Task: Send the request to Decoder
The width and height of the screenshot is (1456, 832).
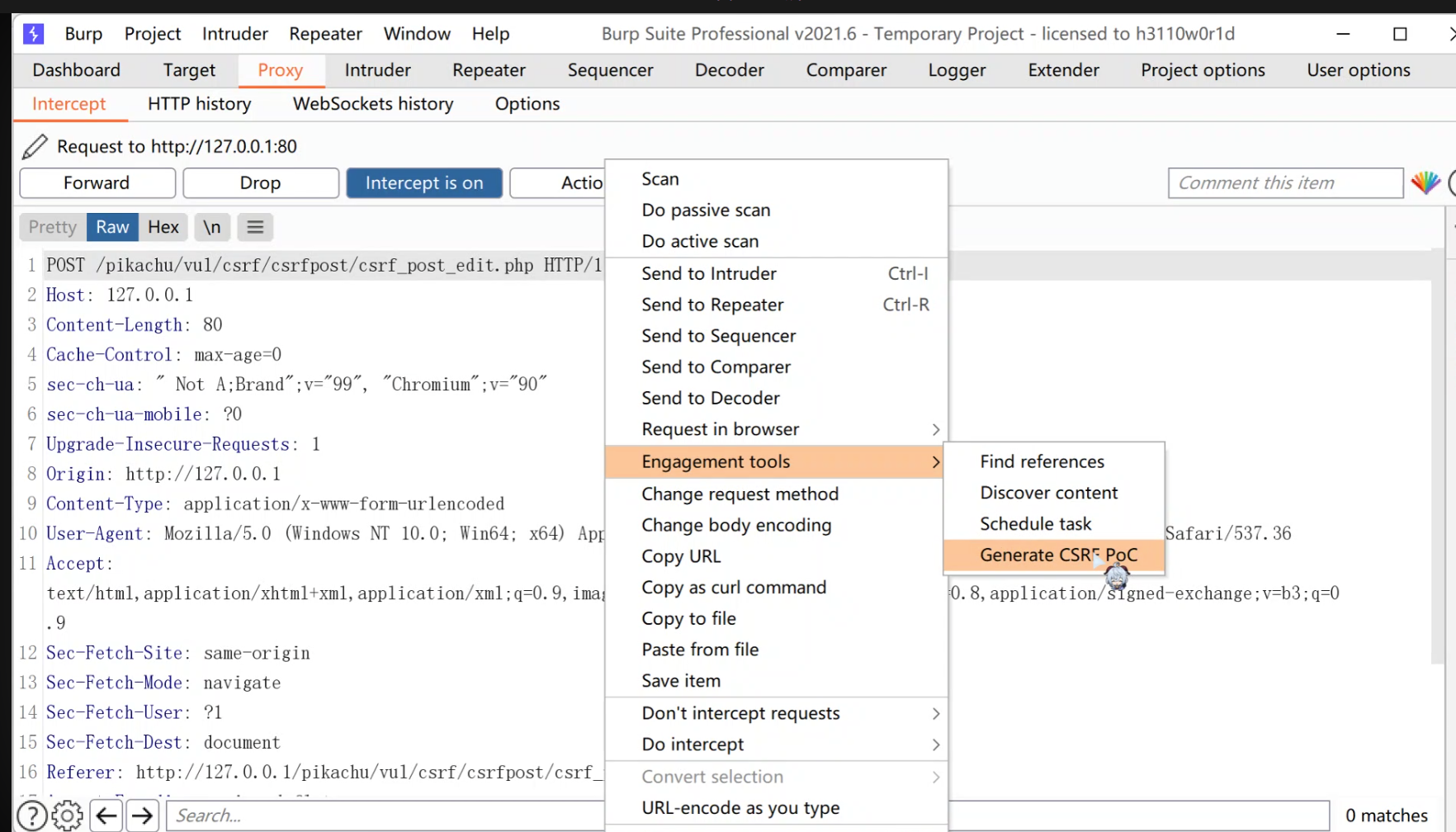Action: (x=776, y=398)
